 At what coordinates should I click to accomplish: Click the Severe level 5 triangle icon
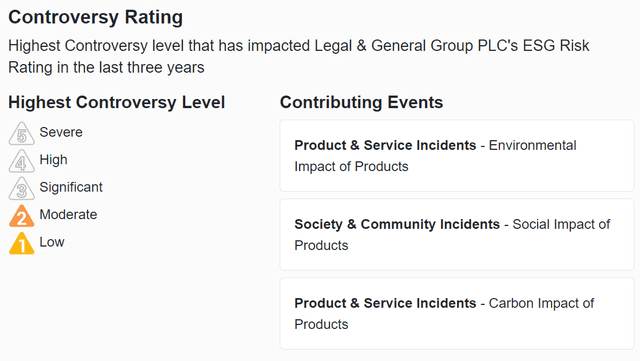[22, 134]
